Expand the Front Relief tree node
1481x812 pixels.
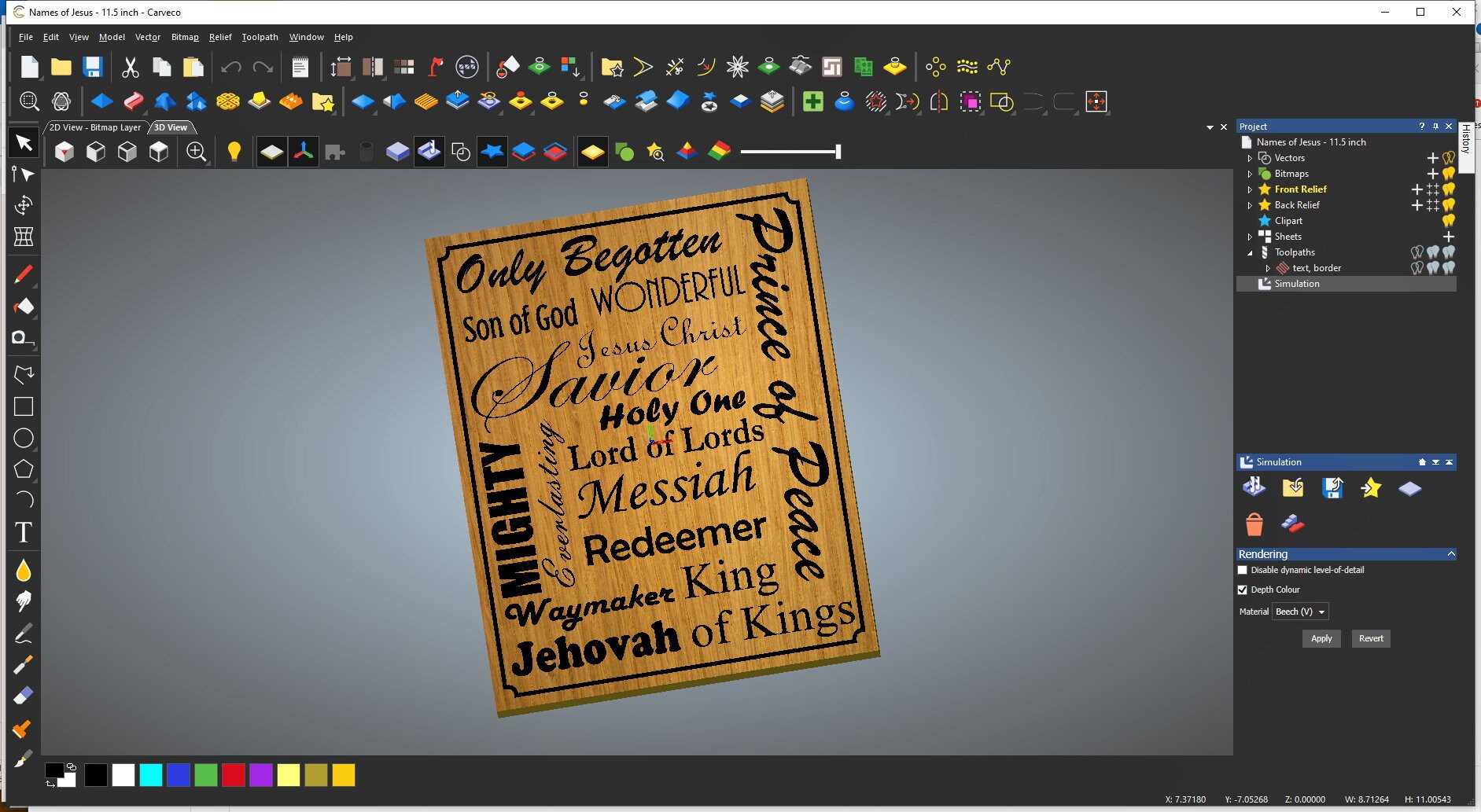pyautogui.click(x=1250, y=189)
